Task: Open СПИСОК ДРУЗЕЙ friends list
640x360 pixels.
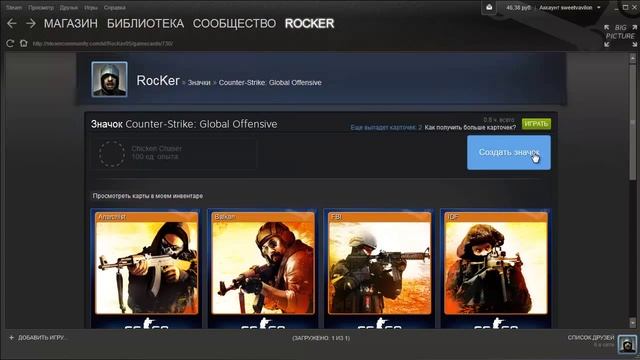Action: 591,338
